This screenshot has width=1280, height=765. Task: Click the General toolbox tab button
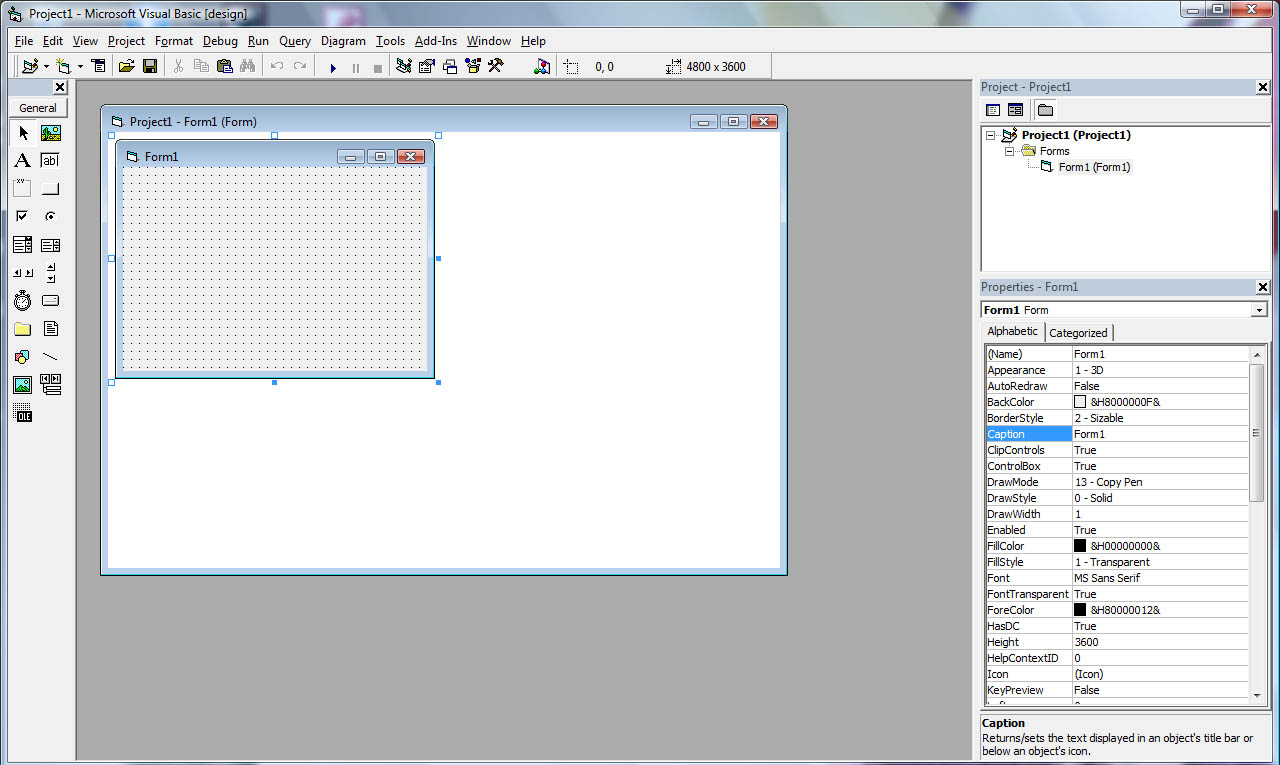point(38,108)
